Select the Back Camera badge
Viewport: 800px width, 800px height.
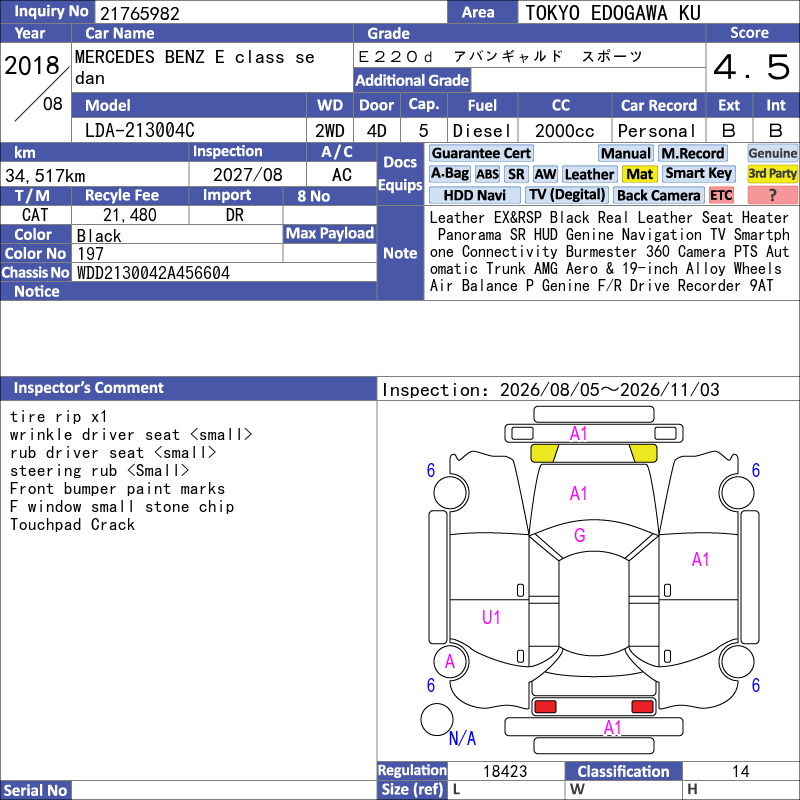coord(658,195)
